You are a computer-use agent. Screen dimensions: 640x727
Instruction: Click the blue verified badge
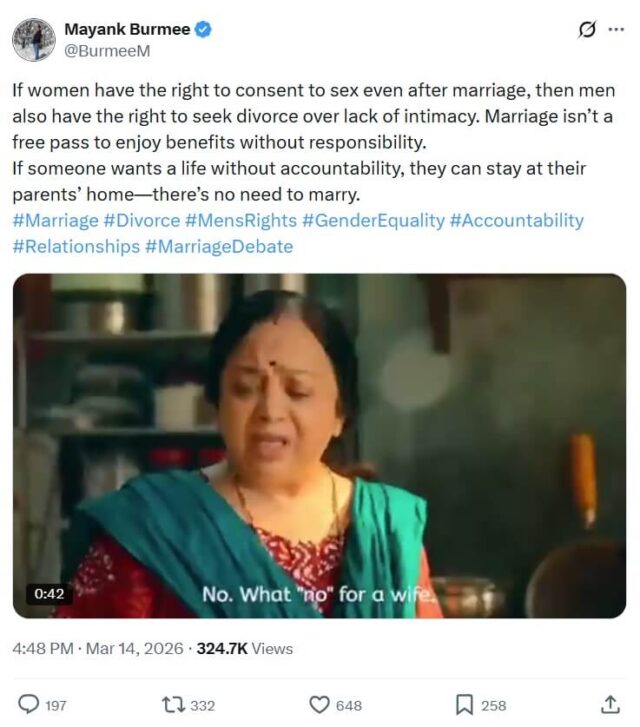(203, 30)
